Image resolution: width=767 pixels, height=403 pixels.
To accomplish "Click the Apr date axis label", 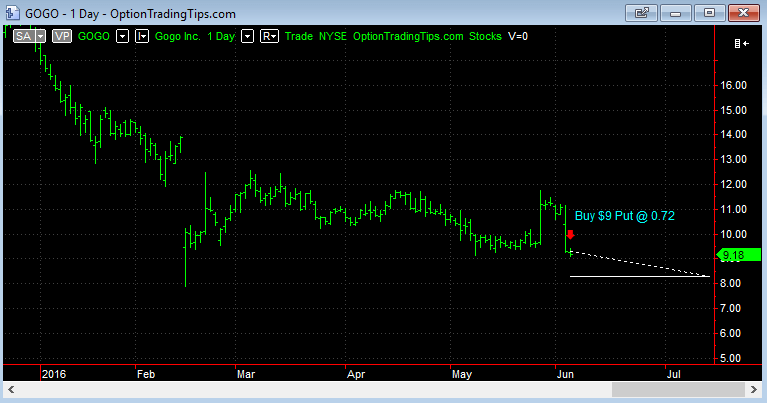I will (x=356, y=374).
